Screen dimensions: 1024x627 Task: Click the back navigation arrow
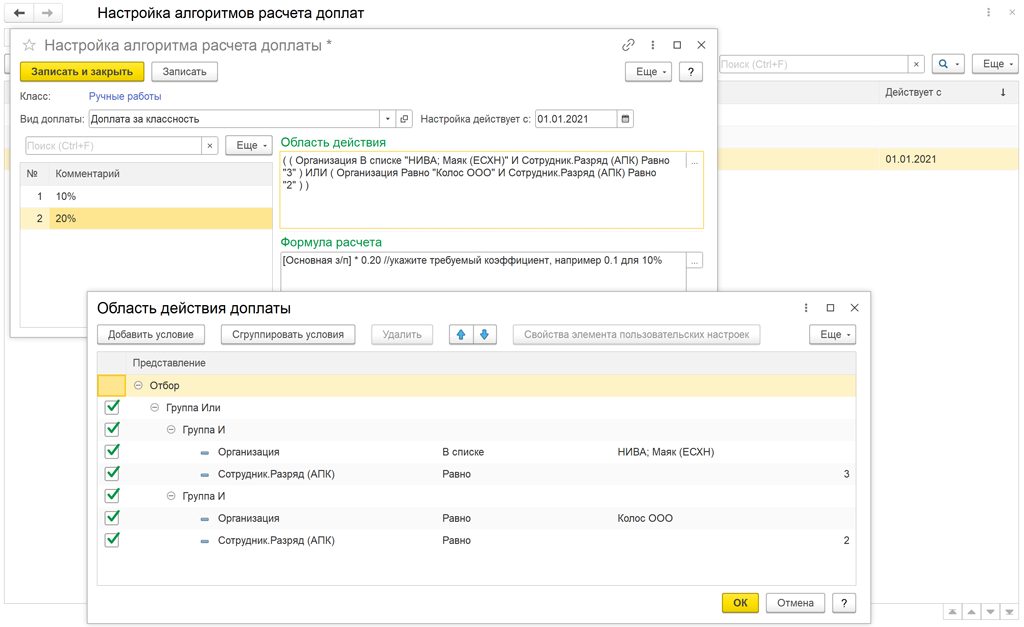(x=19, y=14)
